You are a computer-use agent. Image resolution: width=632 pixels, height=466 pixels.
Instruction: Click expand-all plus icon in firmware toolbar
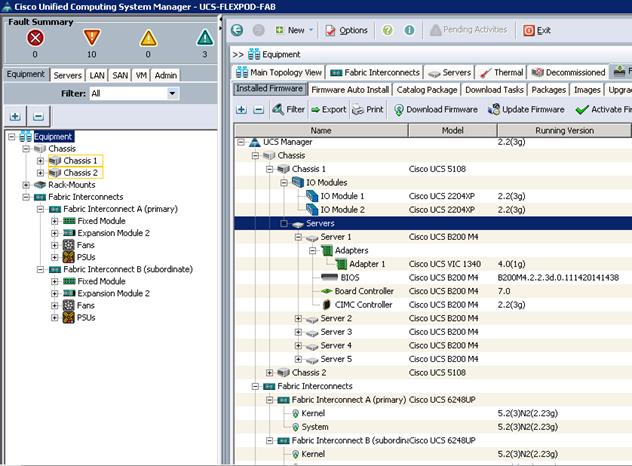(x=241, y=110)
